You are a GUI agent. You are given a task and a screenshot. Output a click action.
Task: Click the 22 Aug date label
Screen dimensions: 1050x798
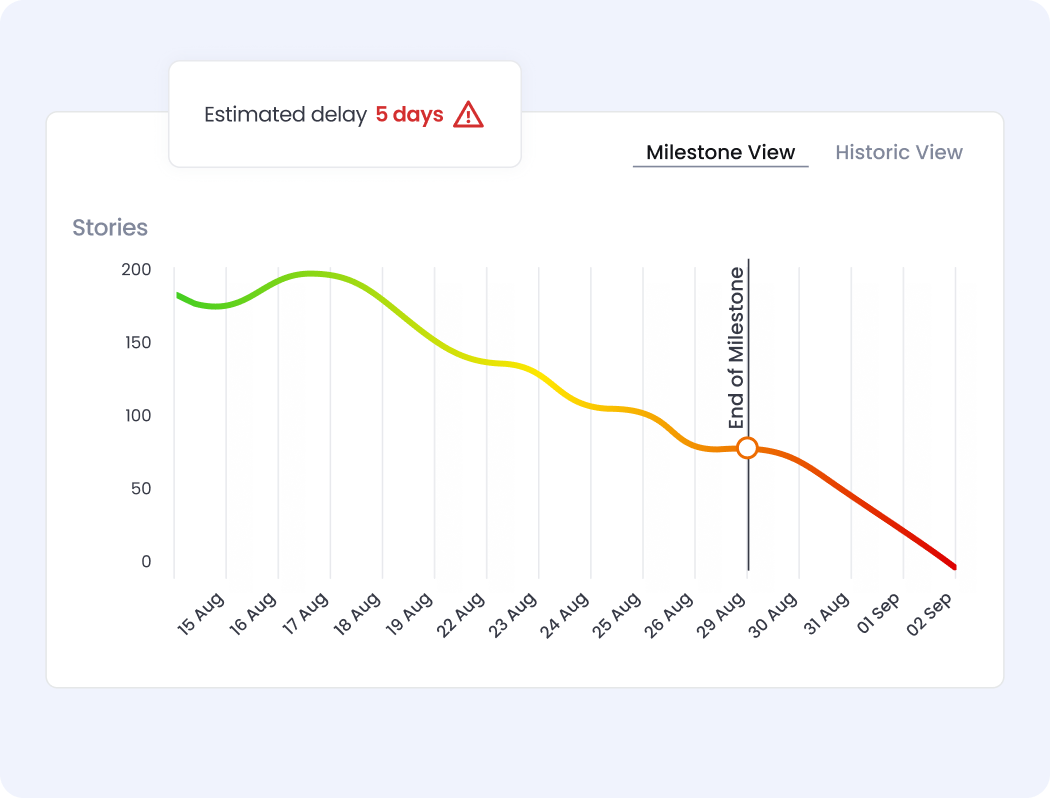462,613
